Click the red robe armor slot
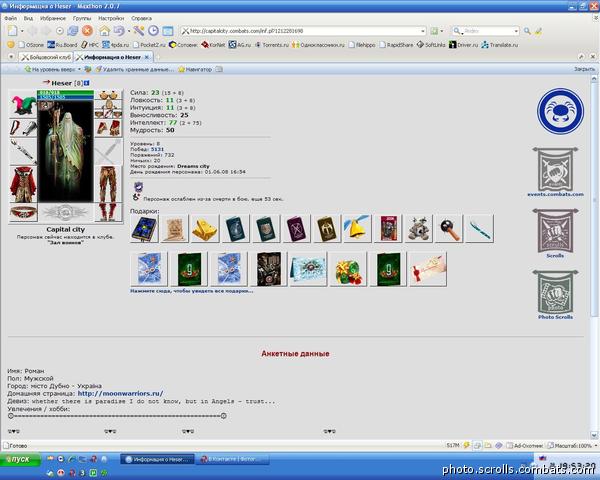 pos(23,184)
